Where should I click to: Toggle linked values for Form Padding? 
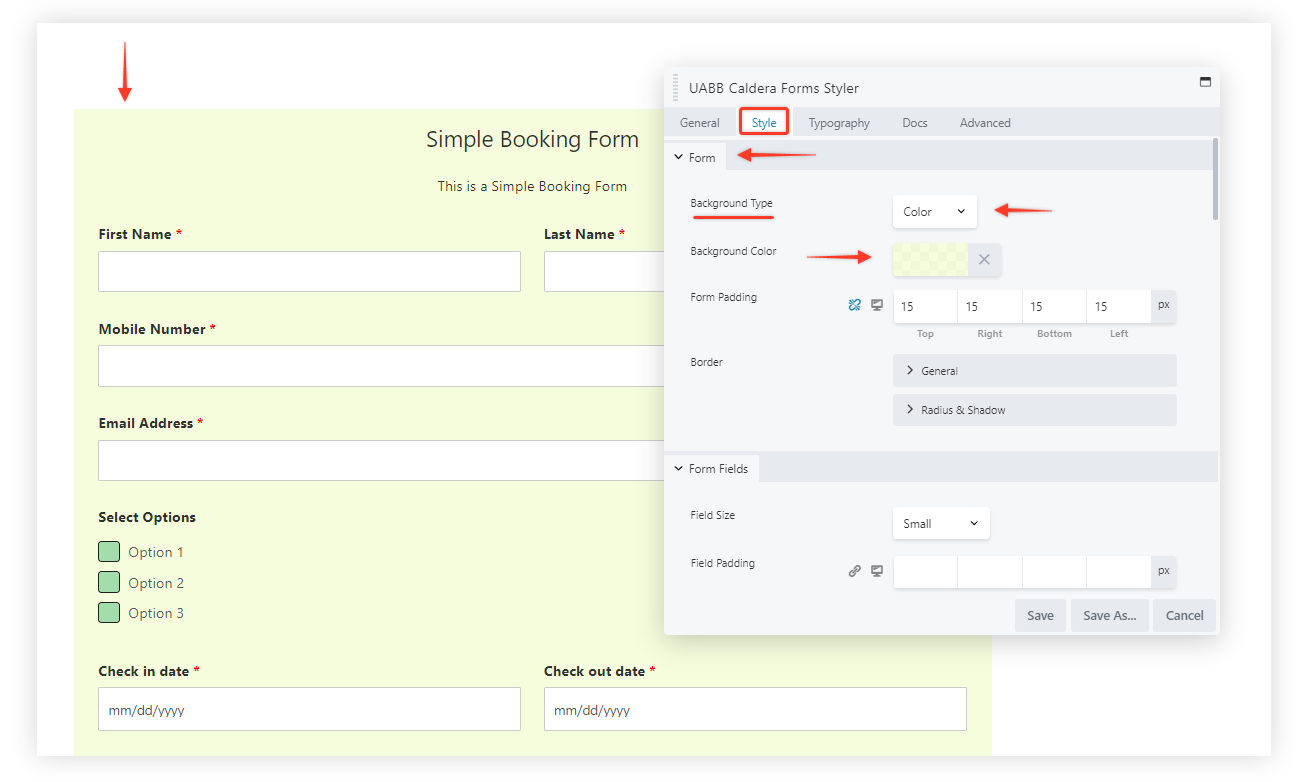pyautogui.click(x=854, y=305)
